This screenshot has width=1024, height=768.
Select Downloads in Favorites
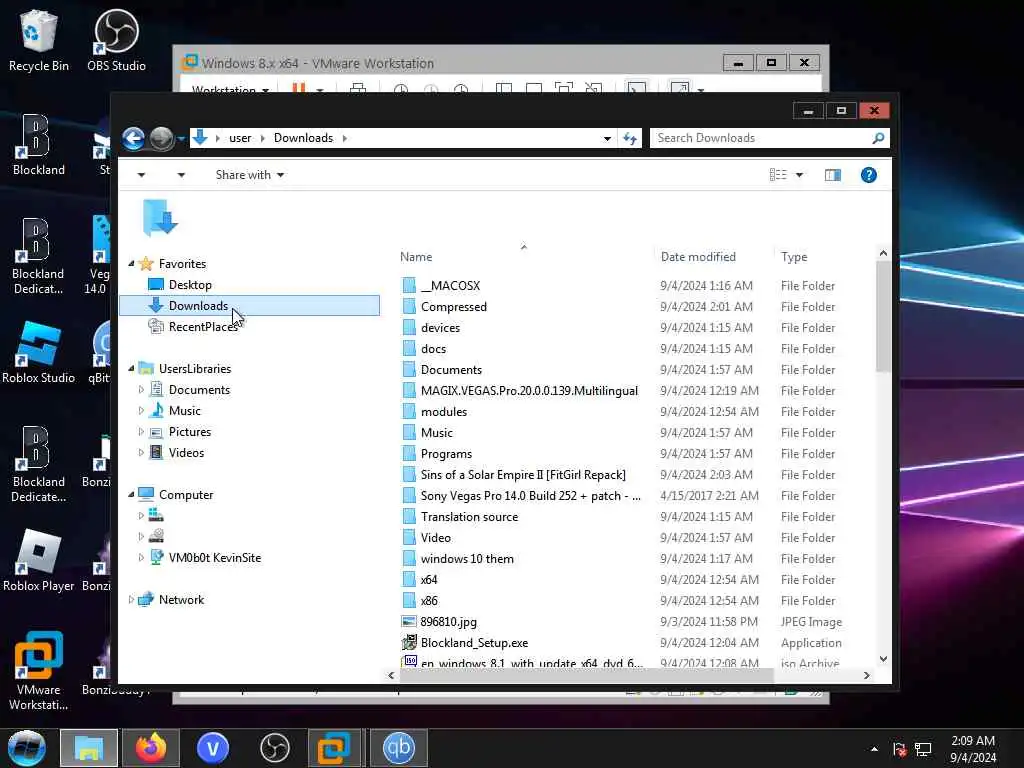click(249, 306)
